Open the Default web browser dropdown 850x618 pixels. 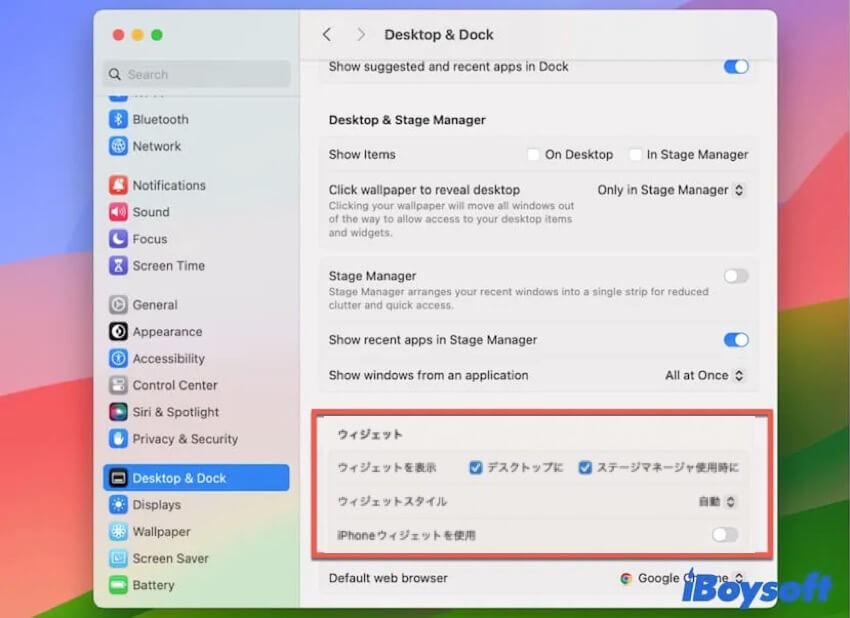click(x=682, y=578)
